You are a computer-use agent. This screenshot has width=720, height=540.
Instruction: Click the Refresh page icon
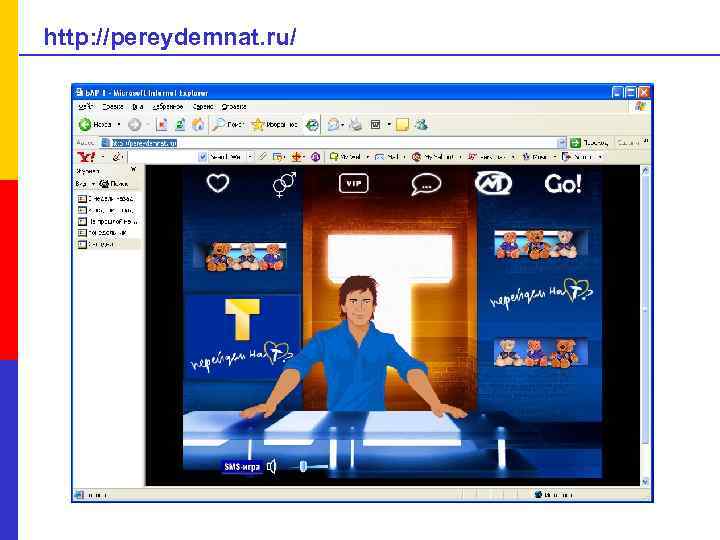(180, 124)
